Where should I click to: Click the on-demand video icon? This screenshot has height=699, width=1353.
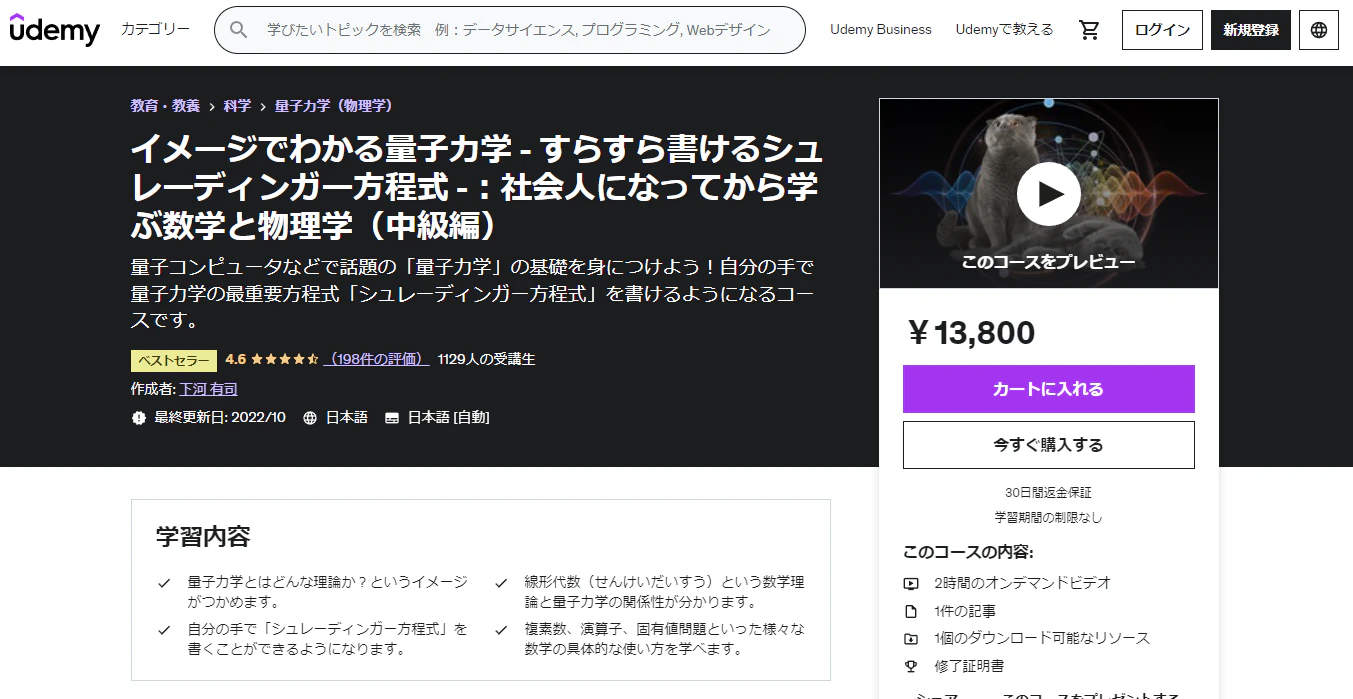[x=911, y=583]
